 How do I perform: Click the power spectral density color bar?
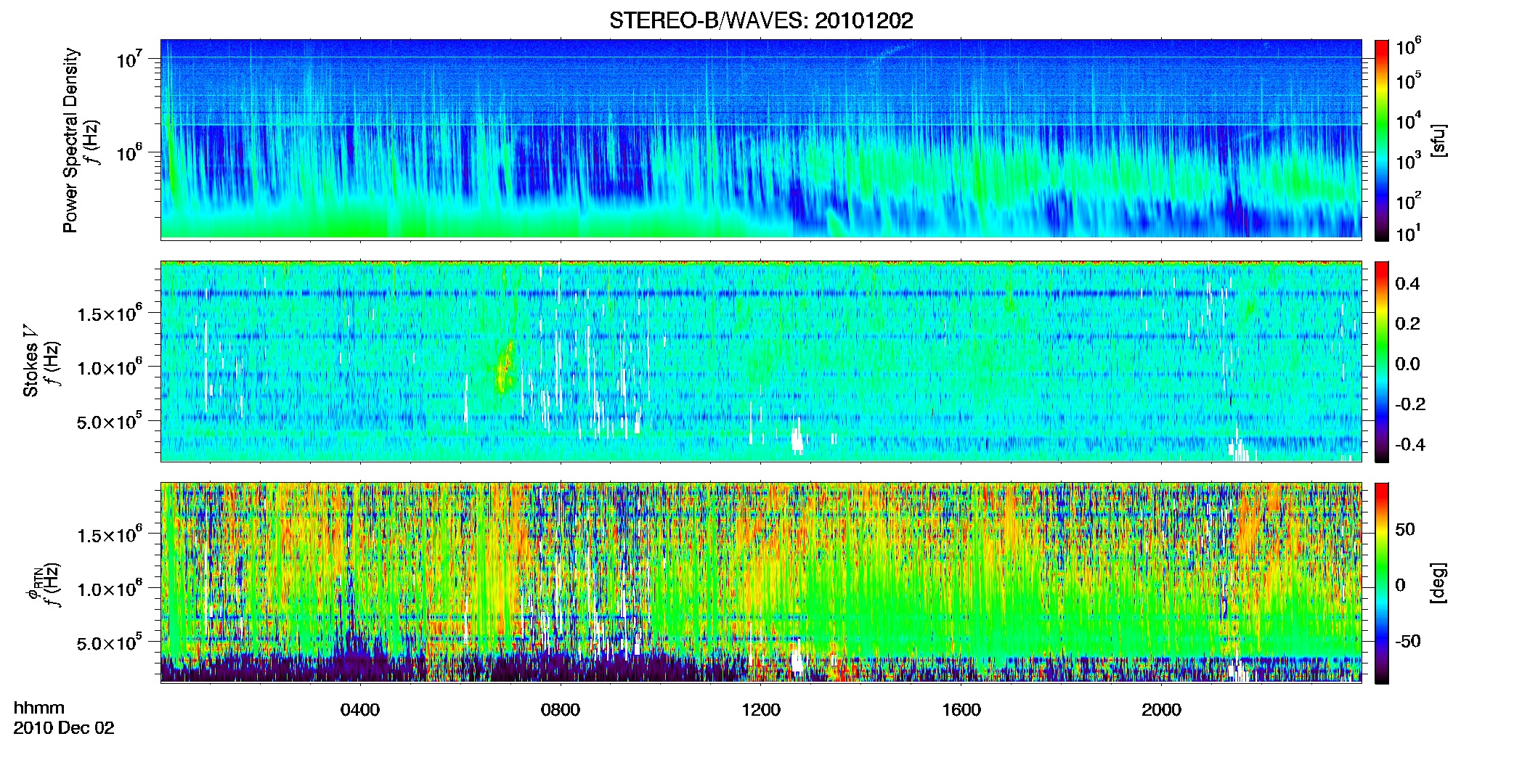(1382, 140)
